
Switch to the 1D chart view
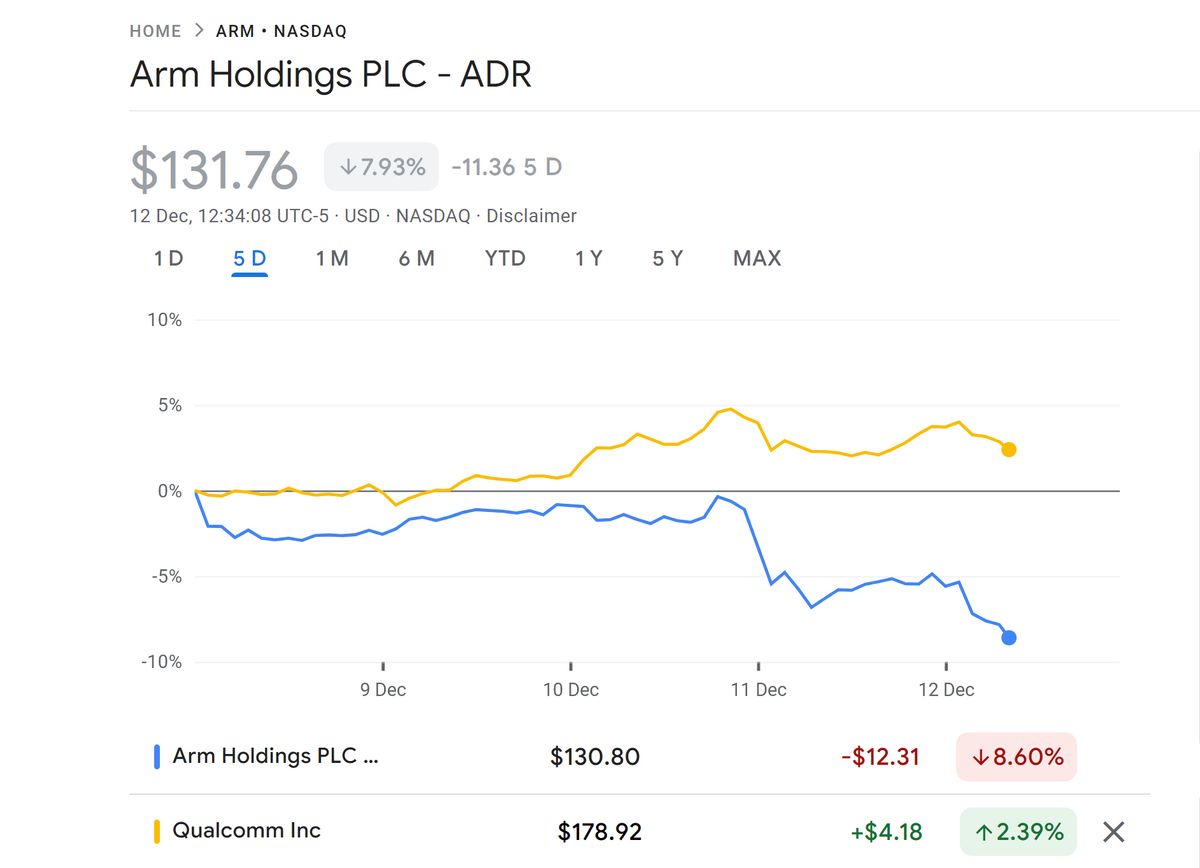click(167, 258)
